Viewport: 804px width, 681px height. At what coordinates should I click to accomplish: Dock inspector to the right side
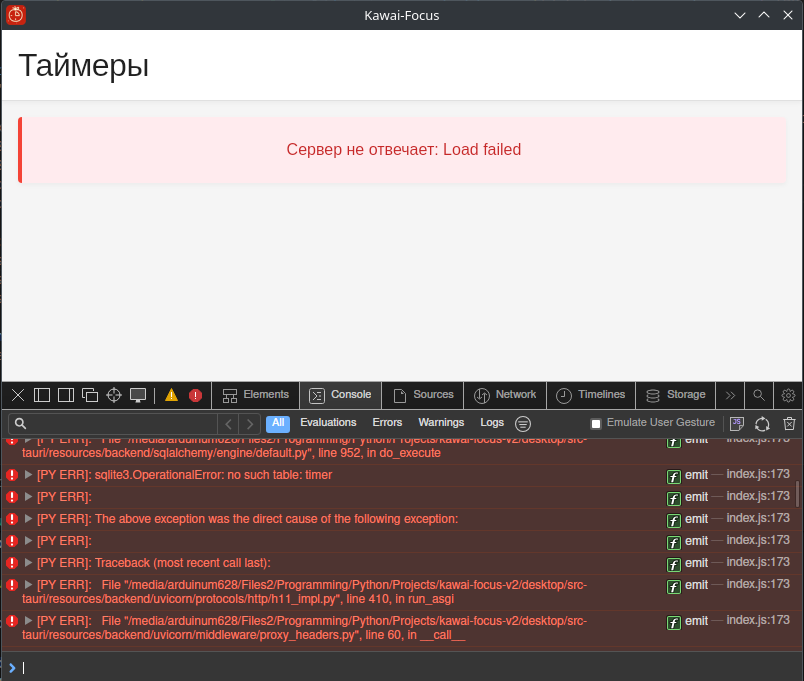pyautogui.click(x=66, y=395)
